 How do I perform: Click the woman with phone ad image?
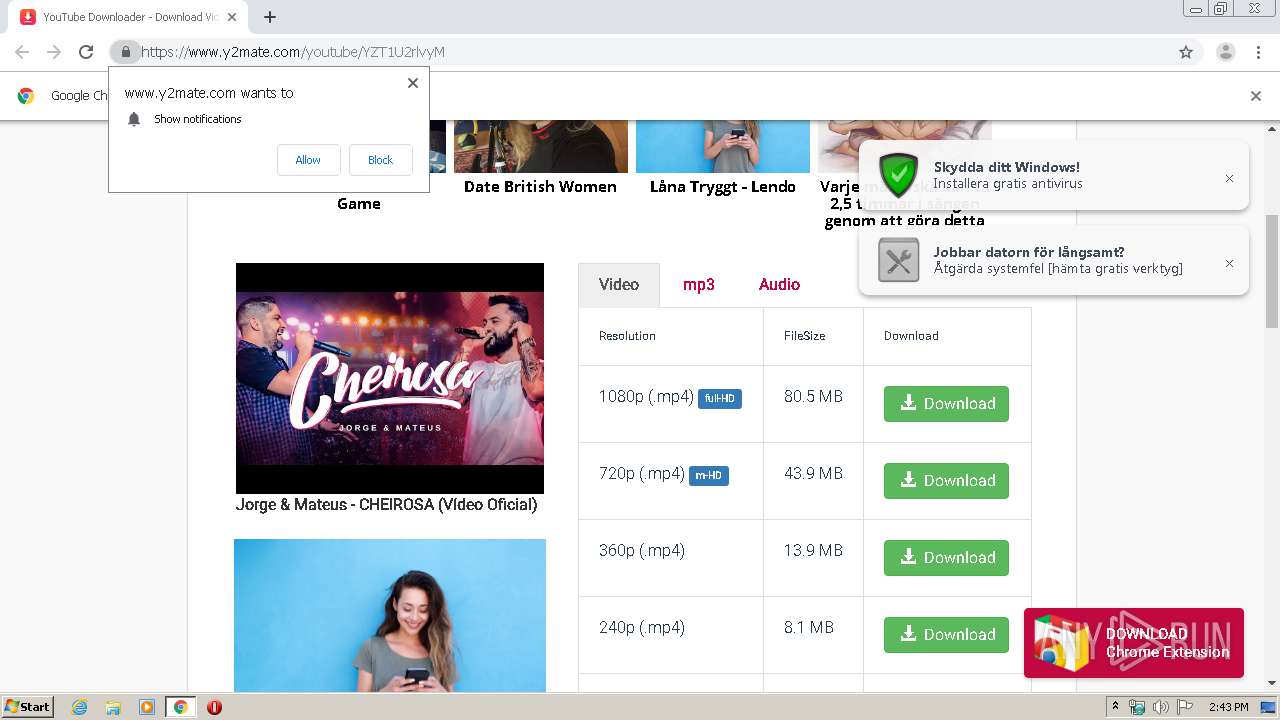[390, 616]
